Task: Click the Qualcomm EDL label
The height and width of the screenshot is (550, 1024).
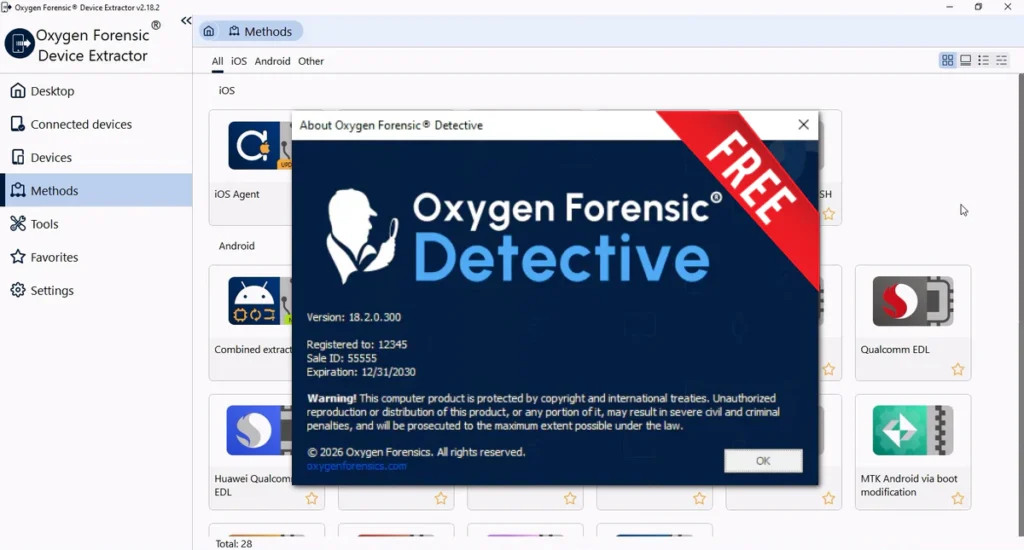Action: [x=895, y=349]
